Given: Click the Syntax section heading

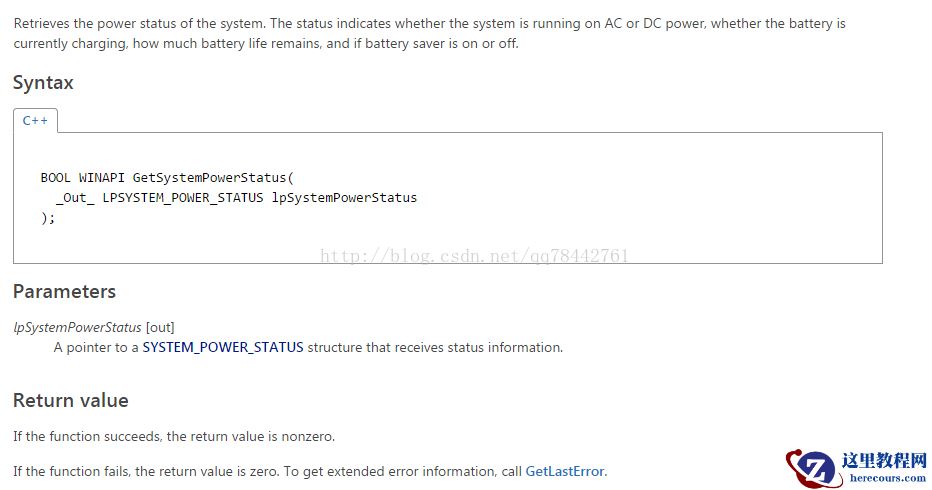Looking at the screenshot, I should click(43, 83).
